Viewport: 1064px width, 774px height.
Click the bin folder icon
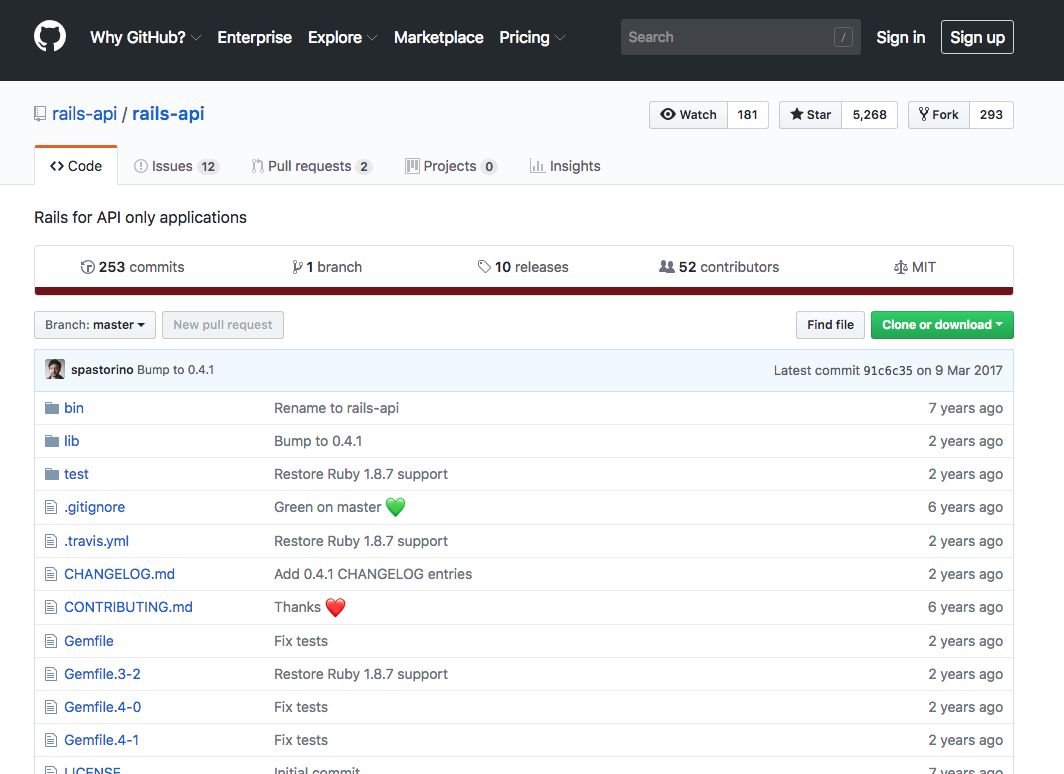tap(52, 408)
